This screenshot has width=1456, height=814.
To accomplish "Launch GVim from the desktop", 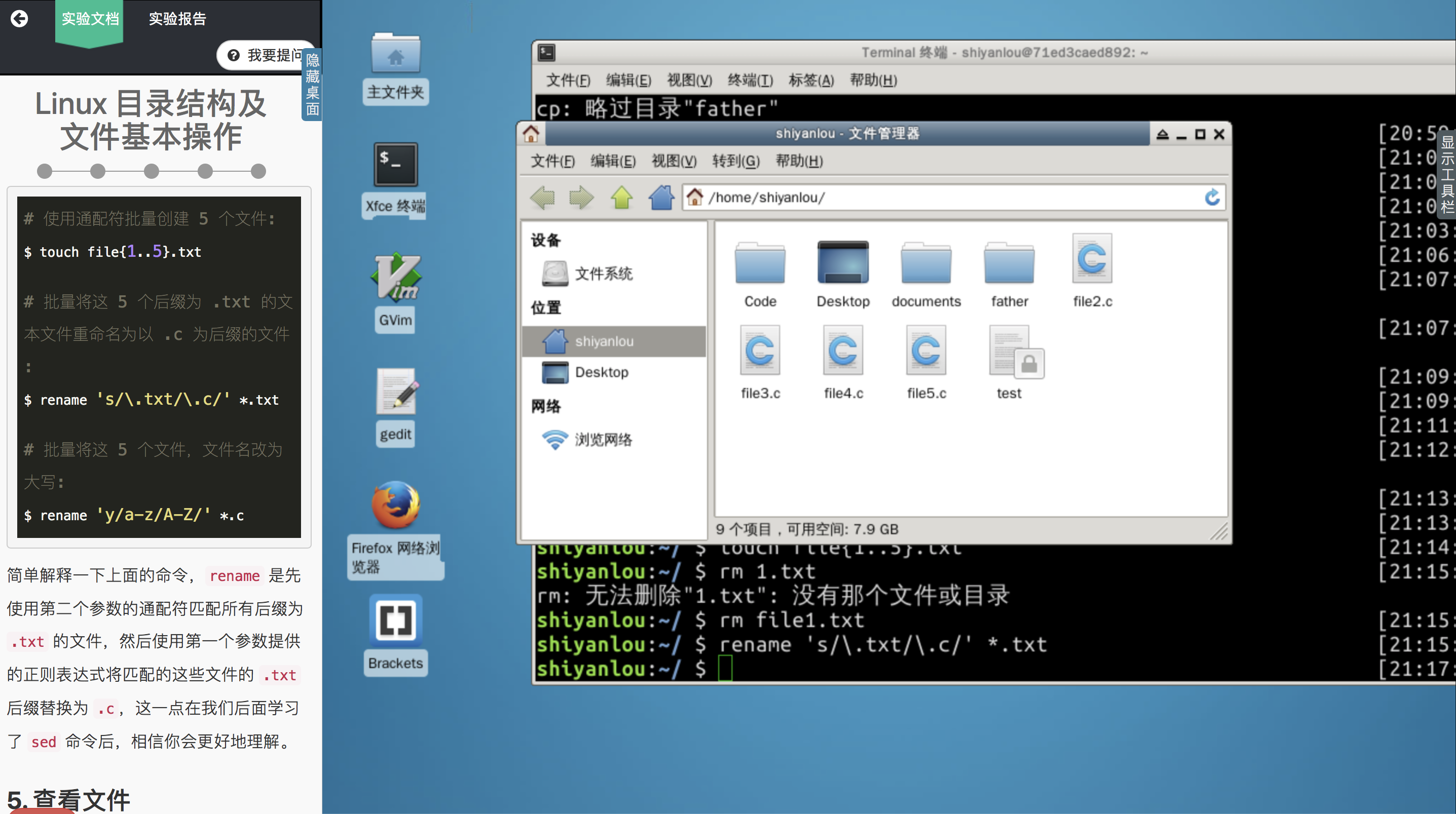I will 395,278.
